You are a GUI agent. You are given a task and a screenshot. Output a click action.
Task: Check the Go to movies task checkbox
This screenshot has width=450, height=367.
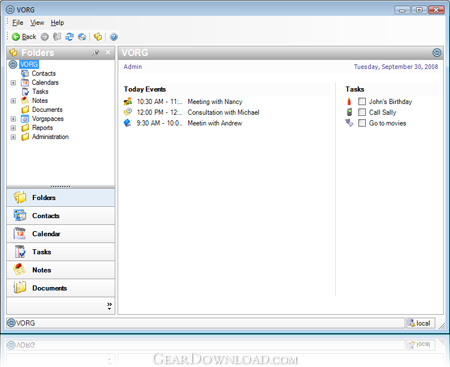362,123
